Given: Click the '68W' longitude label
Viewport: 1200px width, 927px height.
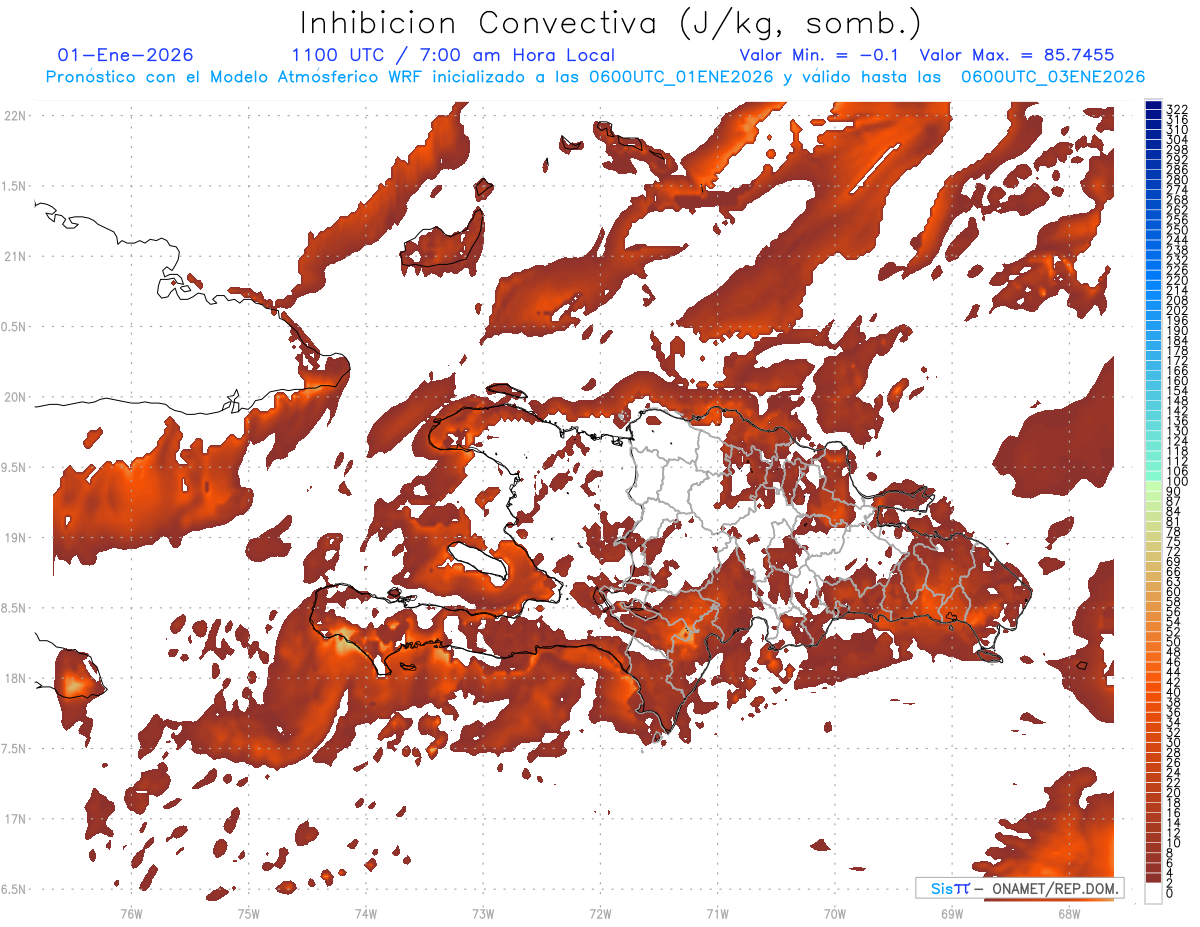Looking at the screenshot, I should pos(1069,914).
